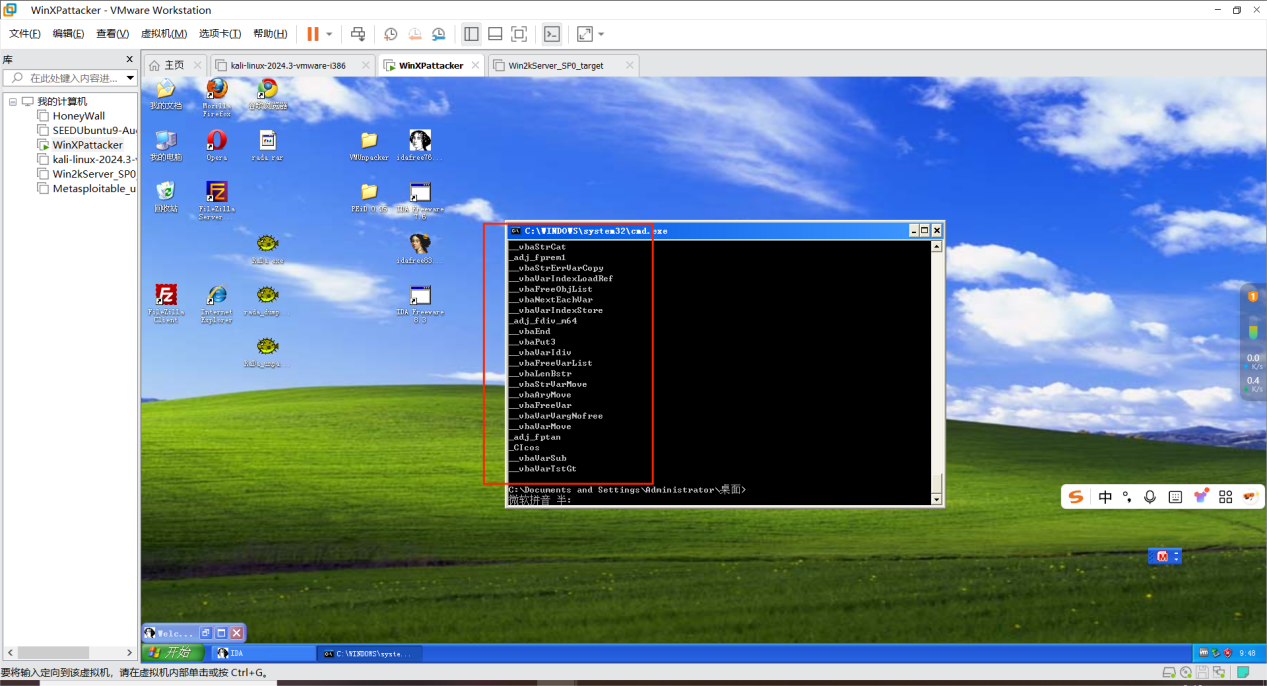Open the power options arrow beside pause
The width and height of the screenshot is (1267, 686).
click(x=329, y=34)
